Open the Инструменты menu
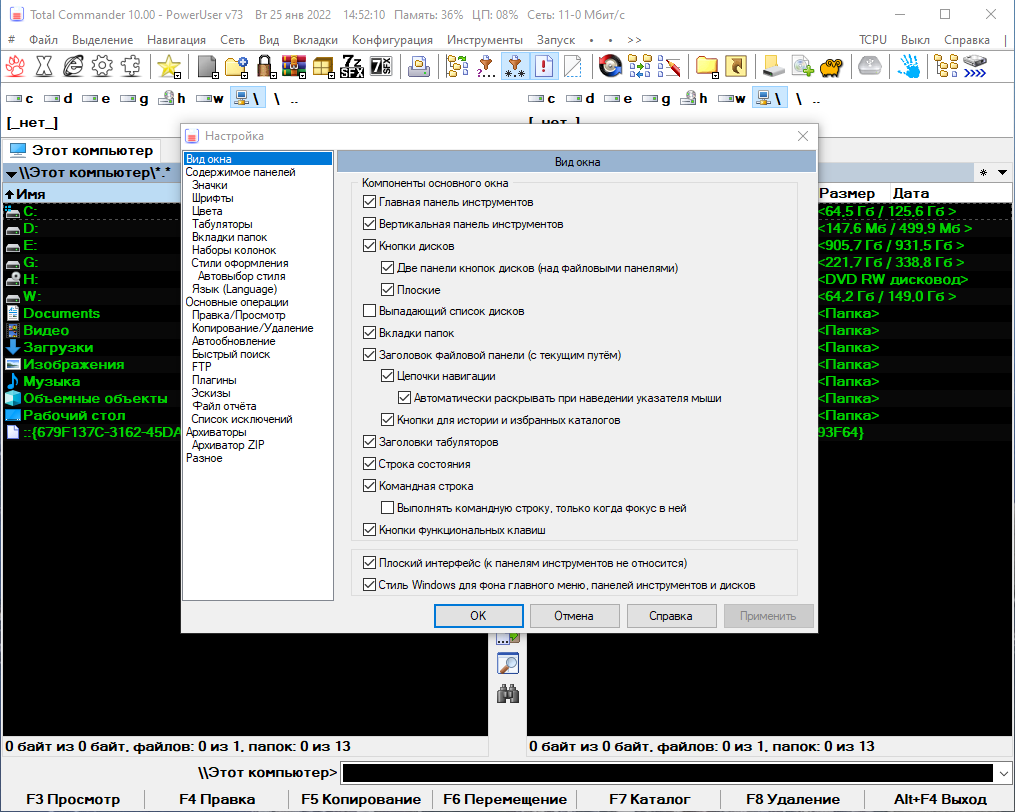 (x=484, y=39)
